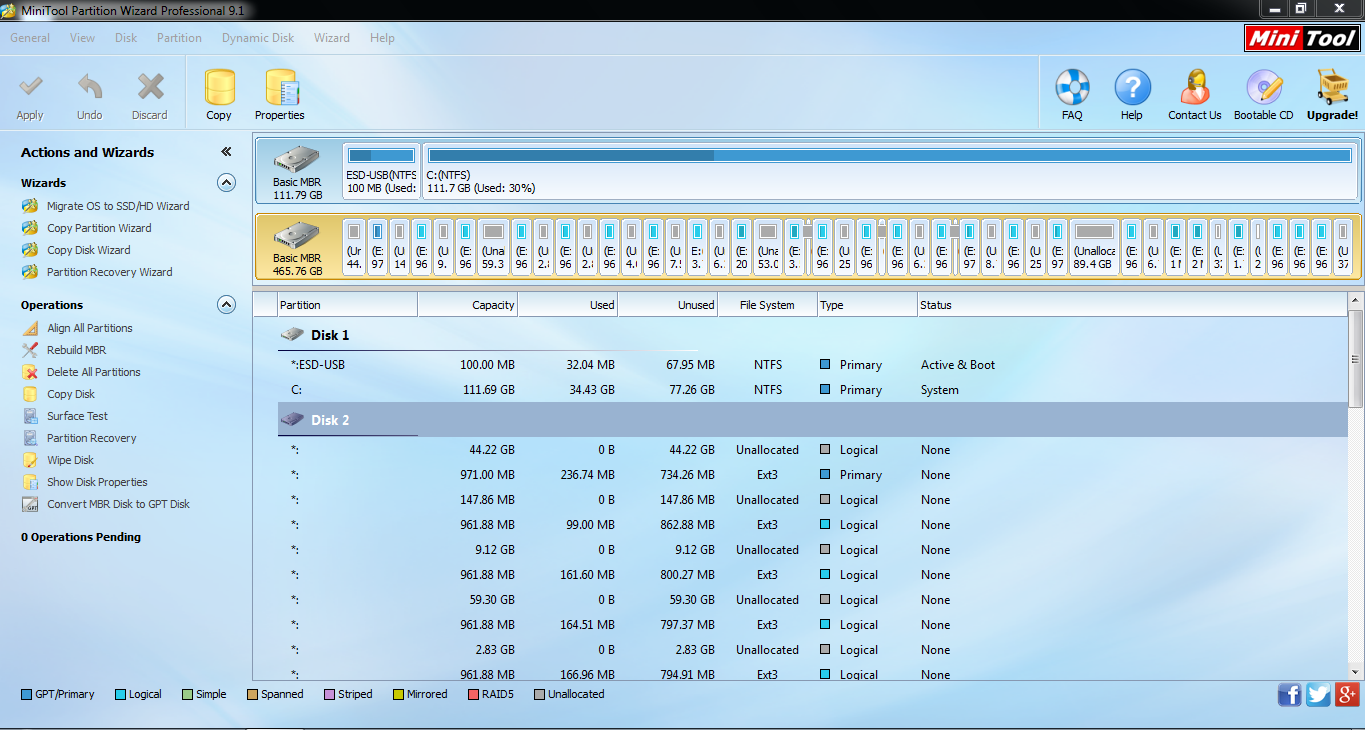Click the Show Disk Properties icon

[x=30, y=482]
